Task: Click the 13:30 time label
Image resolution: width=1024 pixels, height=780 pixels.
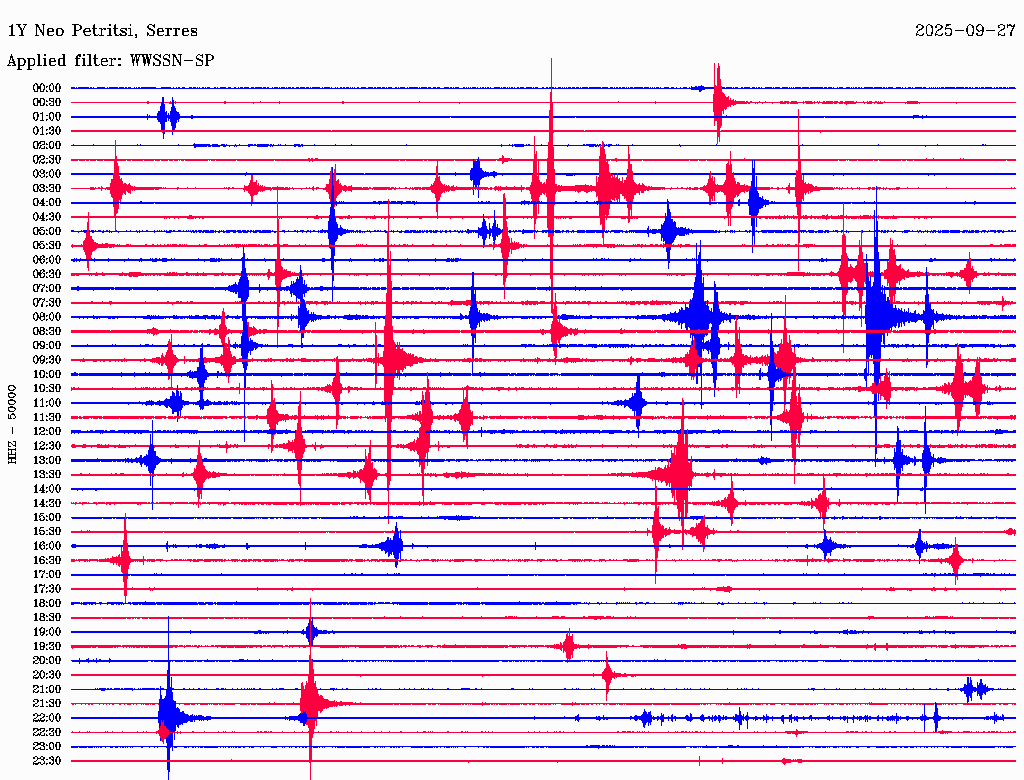Action: click(x=47, y=475)
